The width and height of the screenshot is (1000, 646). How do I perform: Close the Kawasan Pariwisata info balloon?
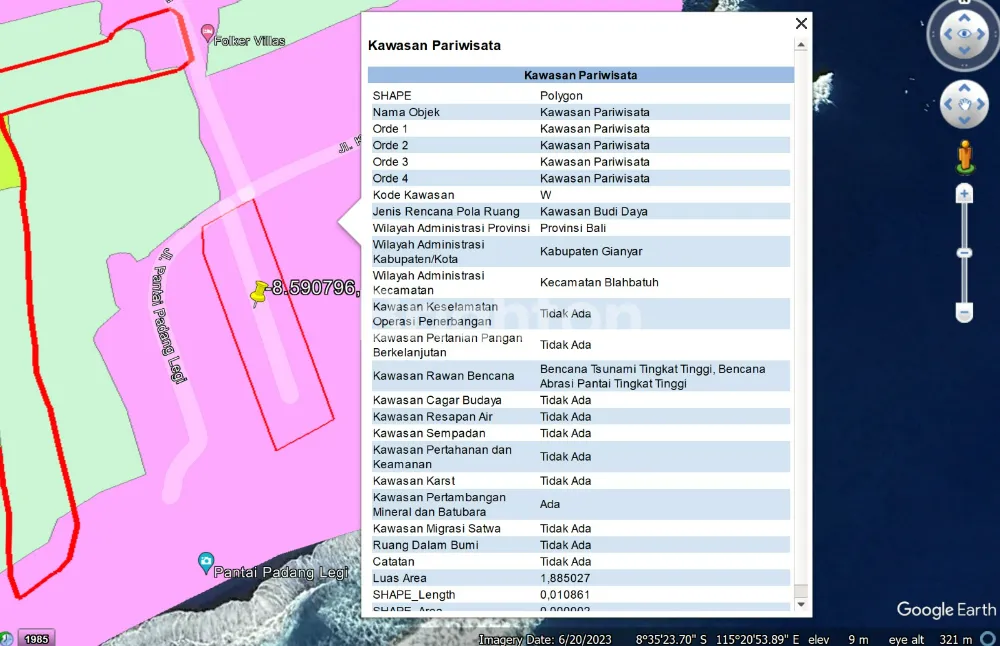coord(801,23)
